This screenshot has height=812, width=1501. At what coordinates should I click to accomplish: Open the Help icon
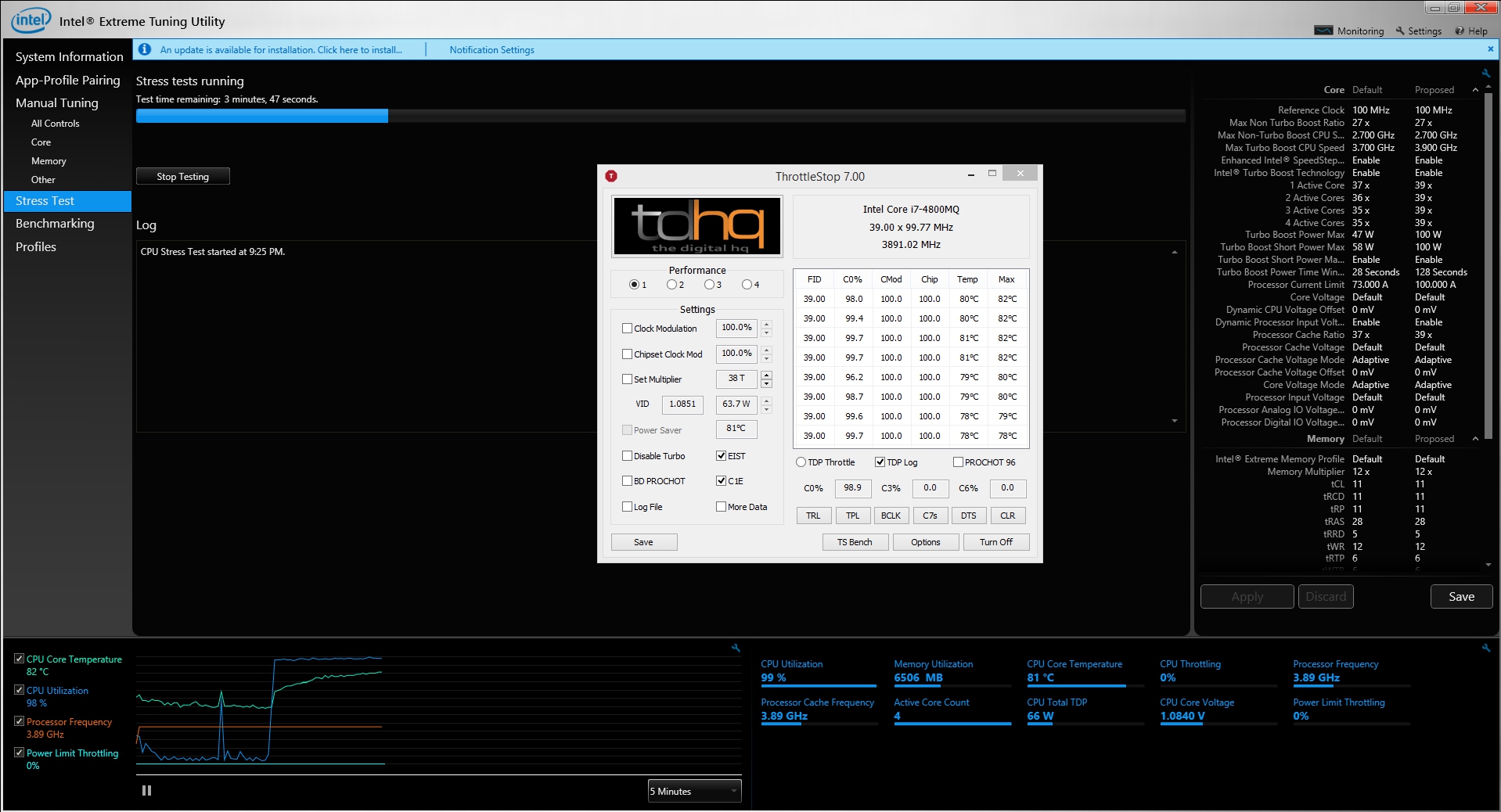tap(1460, 31)
